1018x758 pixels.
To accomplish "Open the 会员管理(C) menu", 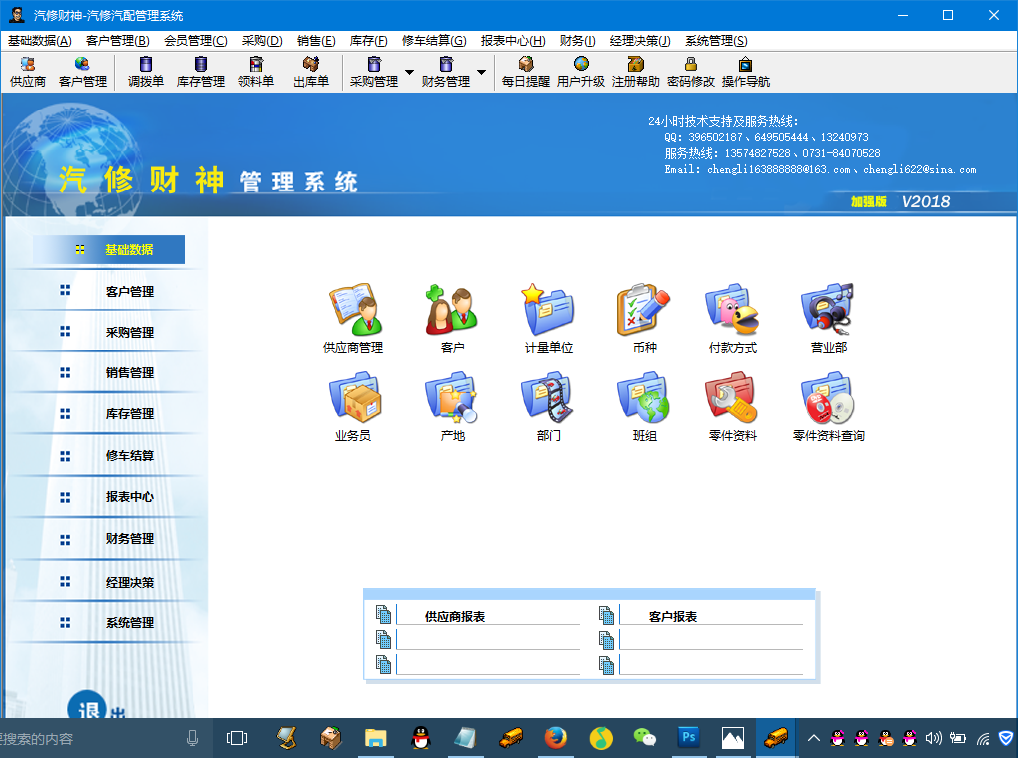I will (x=195, y=41).
